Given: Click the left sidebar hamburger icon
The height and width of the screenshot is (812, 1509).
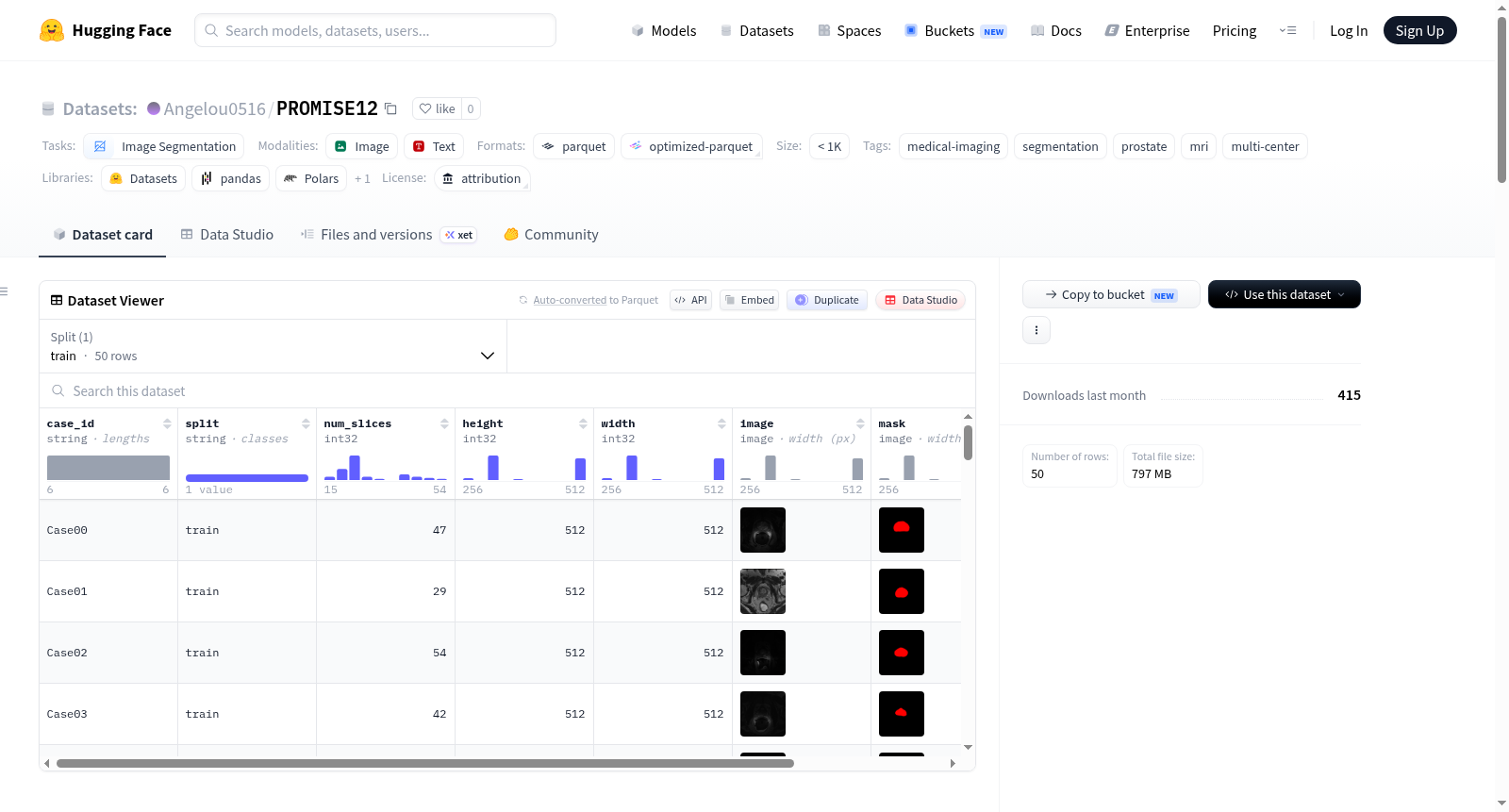Looking at the screenshot, I should point(5,291).
